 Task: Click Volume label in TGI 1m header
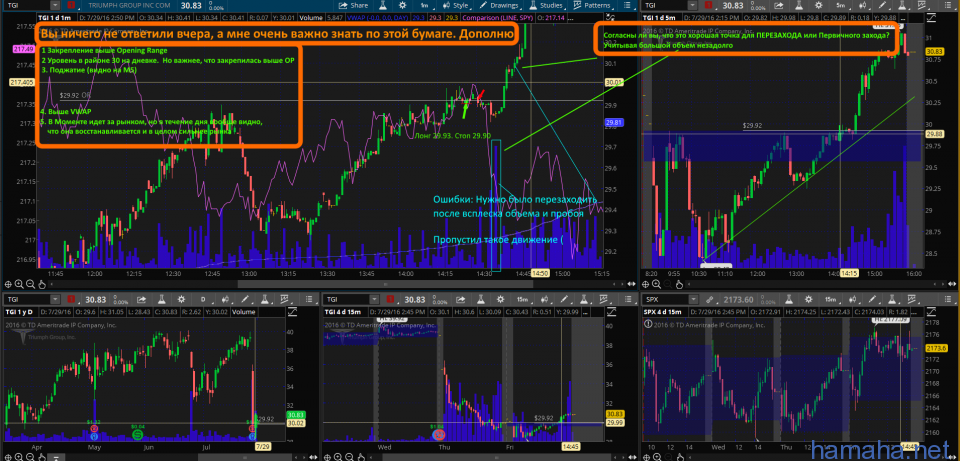point(310,18)
